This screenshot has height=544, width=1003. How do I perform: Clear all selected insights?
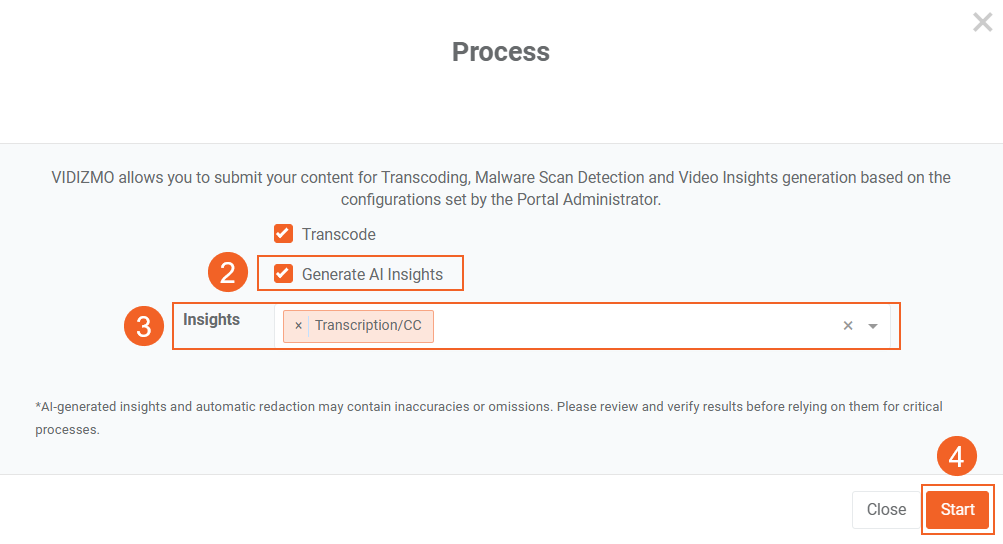pos(848,326)
